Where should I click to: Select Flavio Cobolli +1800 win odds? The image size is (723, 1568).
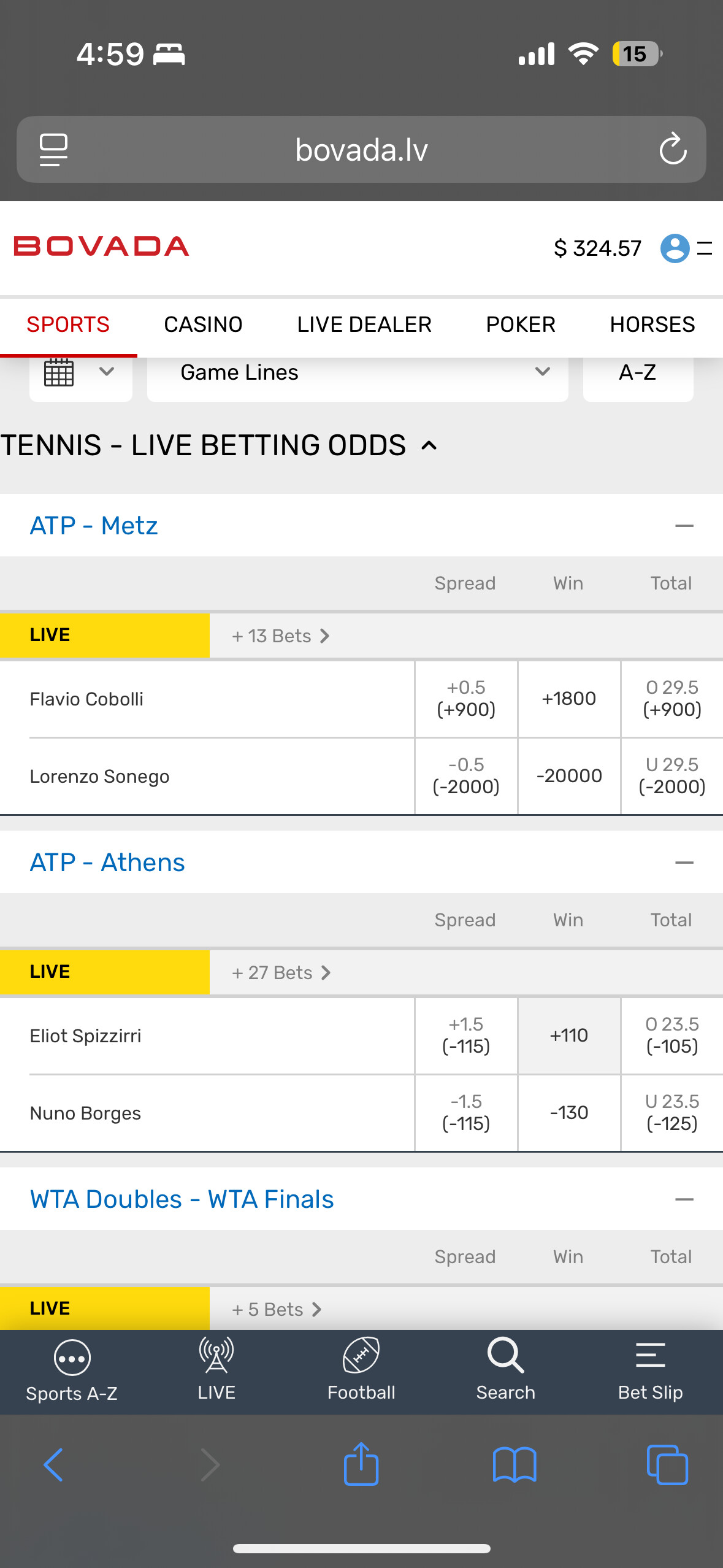569,699
